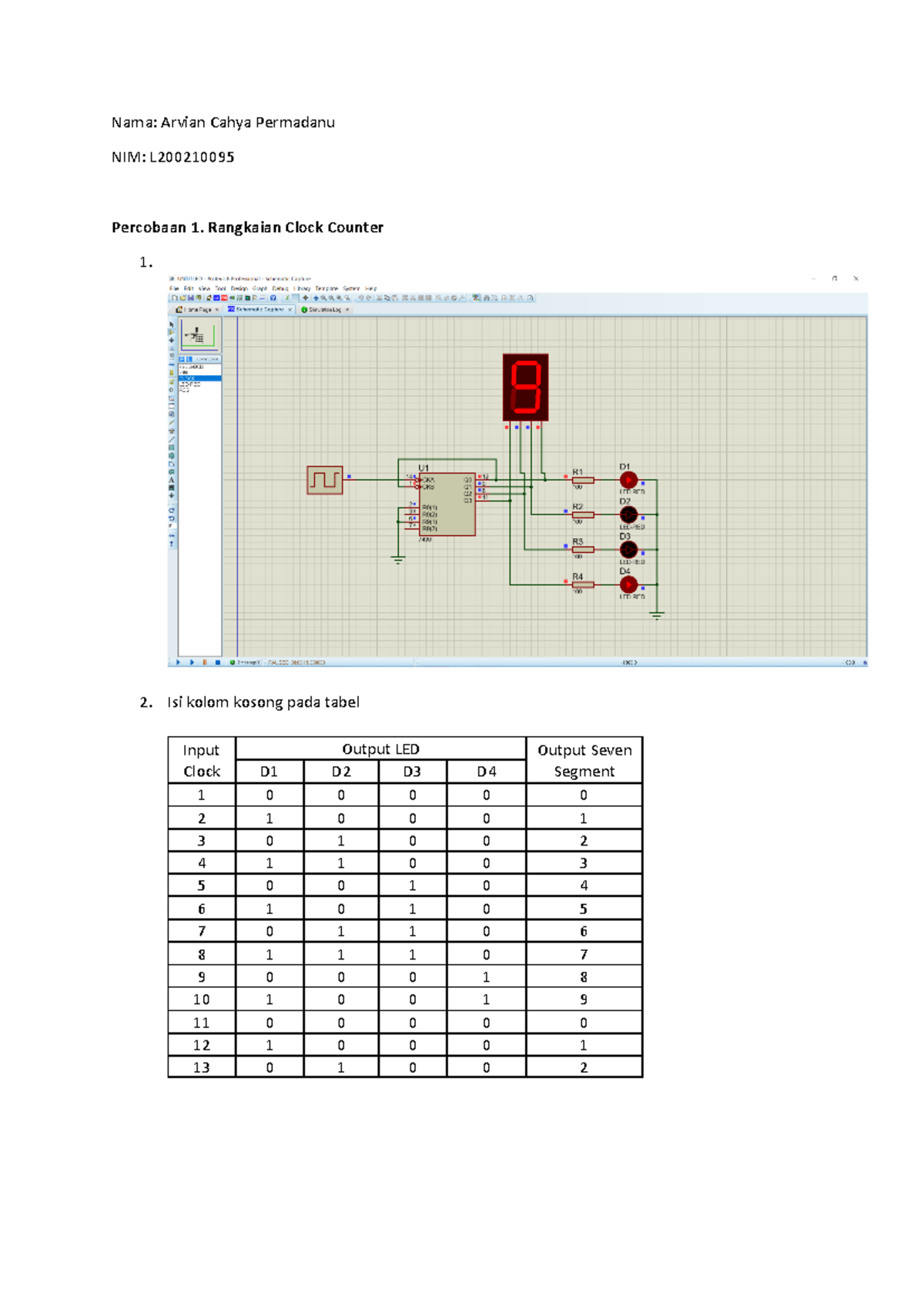Click the Pick Devices 'P' button
Screen dimensions: 924x1306
[x=182, y=359]
